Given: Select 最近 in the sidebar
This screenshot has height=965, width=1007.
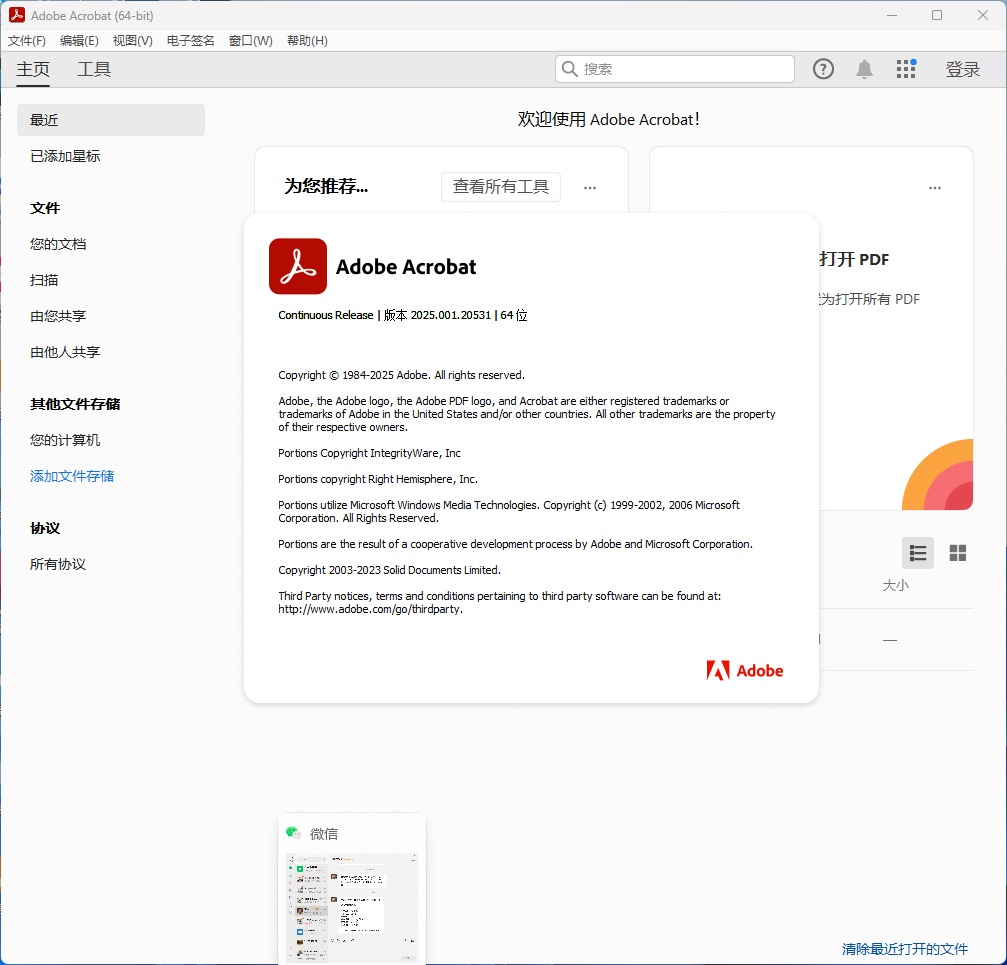Looking at the screenshot, I should tap(110, 120).
